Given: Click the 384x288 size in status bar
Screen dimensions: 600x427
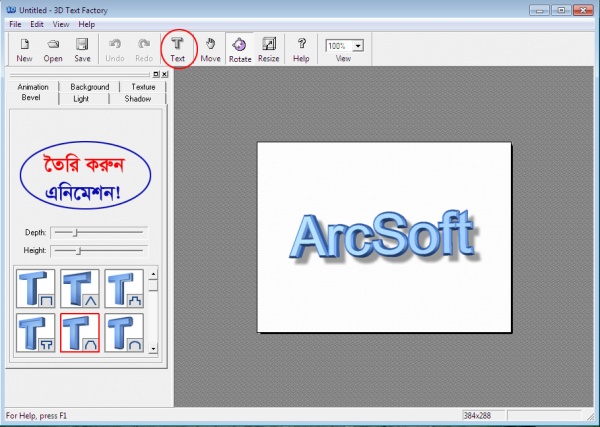Looking at the screenshot, I should 477,416.
